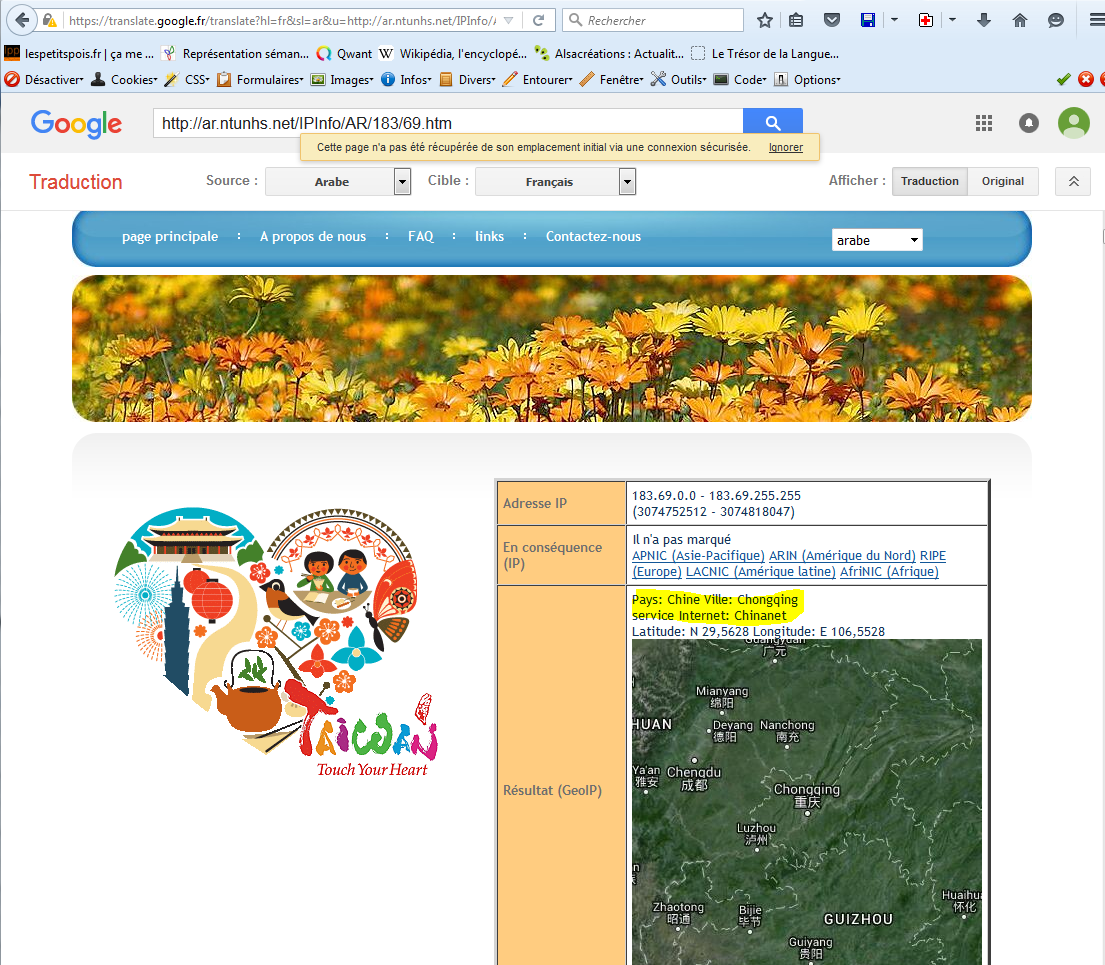This screenshot has height=965, width=1105.
Task: Follow the APNIC (Asie-Pacifique) link
Action: [x=698, y=556]
